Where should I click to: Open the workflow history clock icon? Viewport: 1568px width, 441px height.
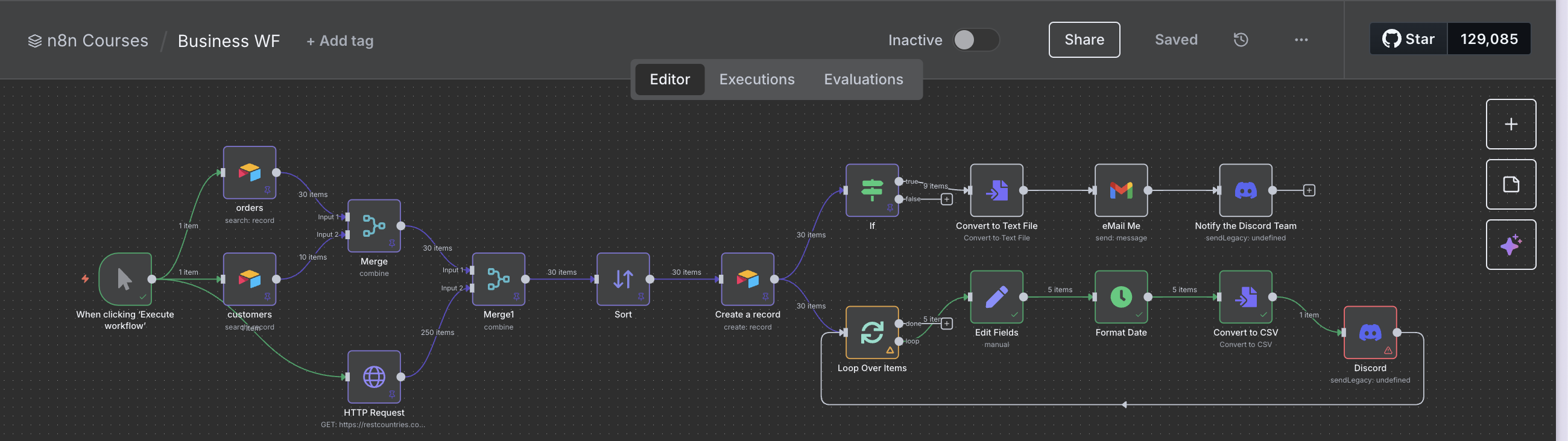(1241, 40)
